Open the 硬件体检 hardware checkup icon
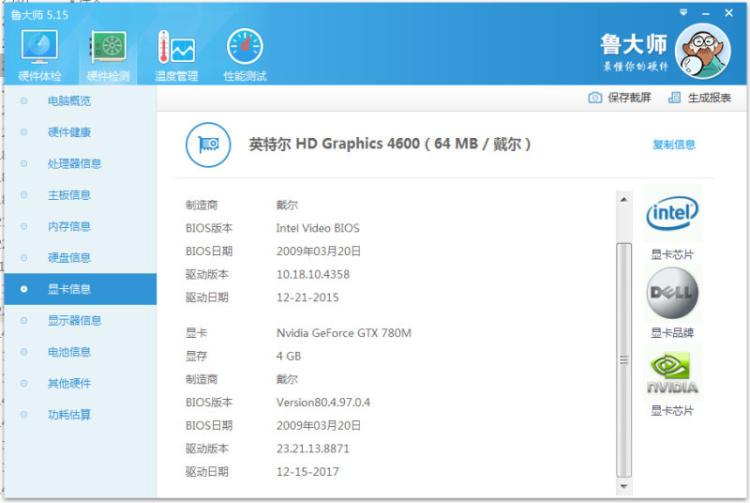 pos(40,47)
